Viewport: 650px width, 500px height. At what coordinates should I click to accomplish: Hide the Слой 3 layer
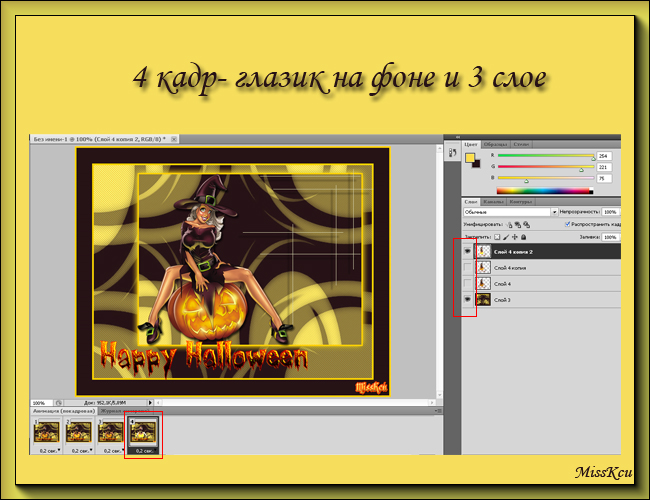tap(468, 299)
